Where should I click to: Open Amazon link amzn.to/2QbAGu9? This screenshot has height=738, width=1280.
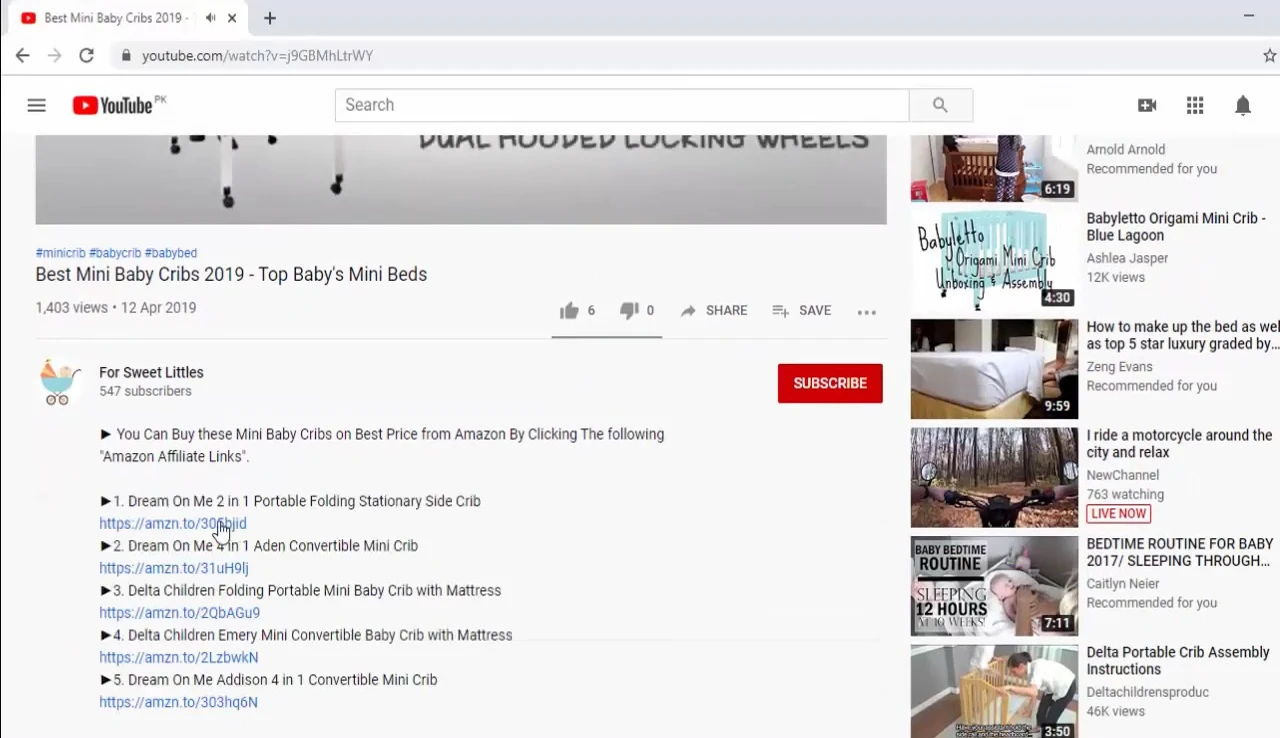click(180, 613)
